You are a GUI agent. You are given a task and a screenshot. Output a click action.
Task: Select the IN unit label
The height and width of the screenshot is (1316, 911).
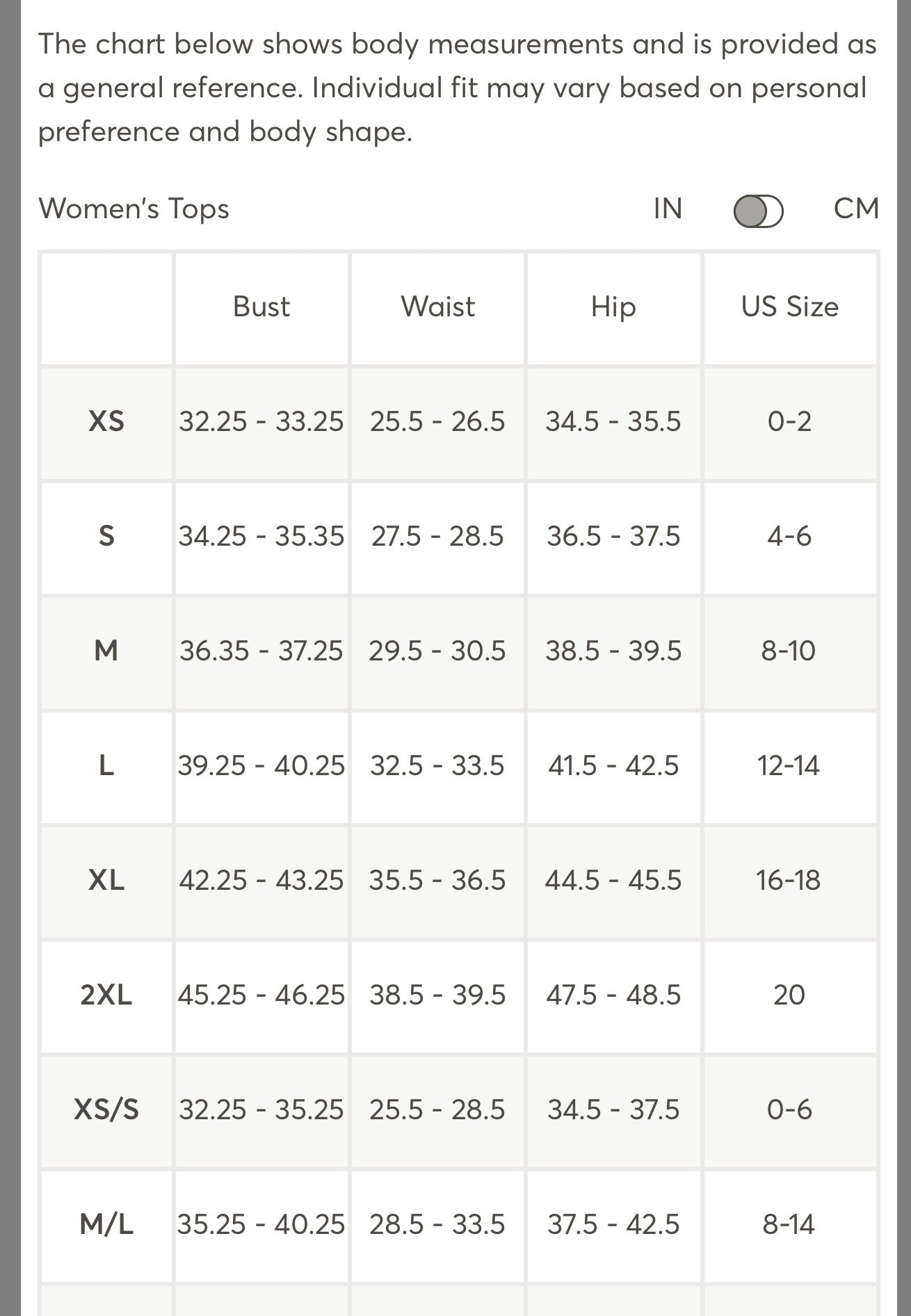(x=668, y=209)
